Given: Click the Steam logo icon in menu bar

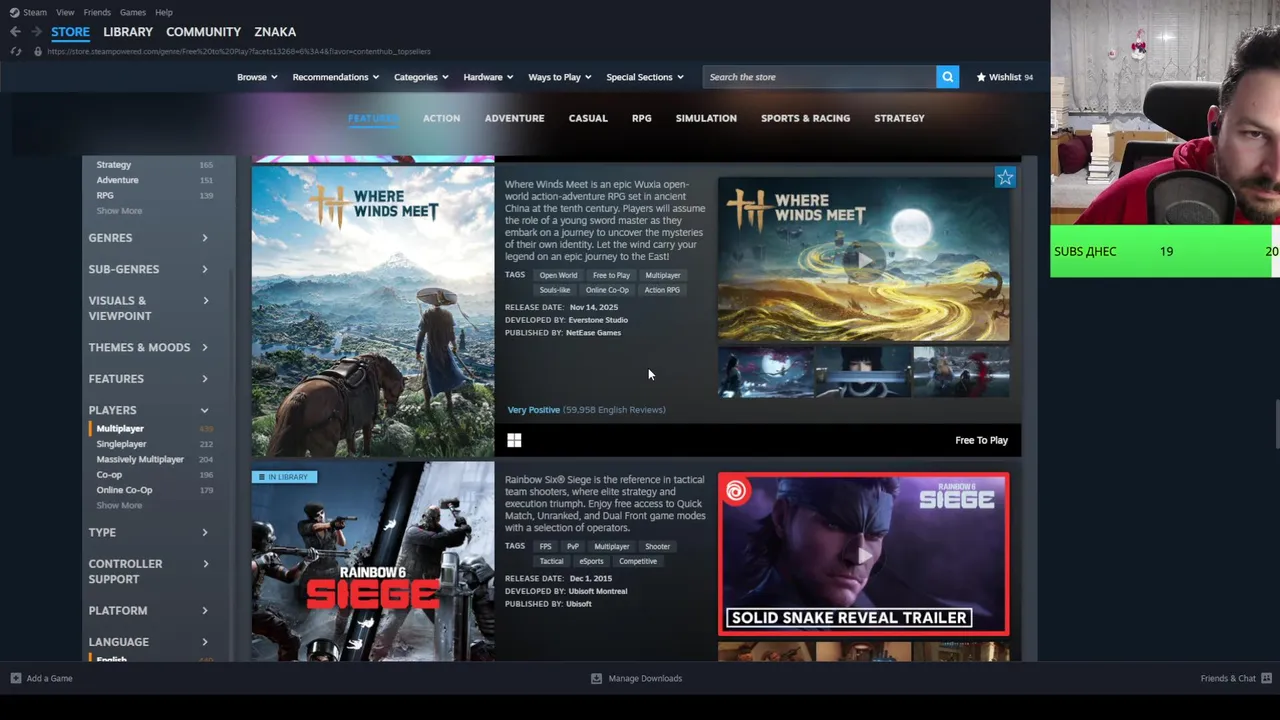Looking at the screenshot, I should click(14, 12).
